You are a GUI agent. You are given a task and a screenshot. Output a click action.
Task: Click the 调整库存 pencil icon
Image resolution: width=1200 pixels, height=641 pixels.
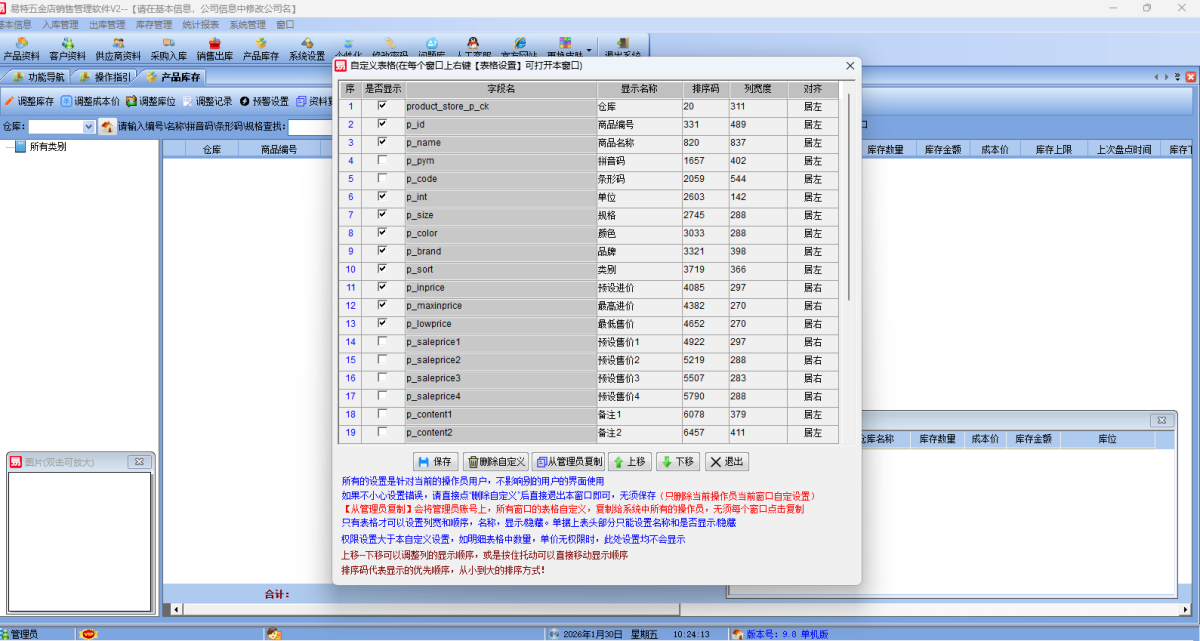point(9,101)
